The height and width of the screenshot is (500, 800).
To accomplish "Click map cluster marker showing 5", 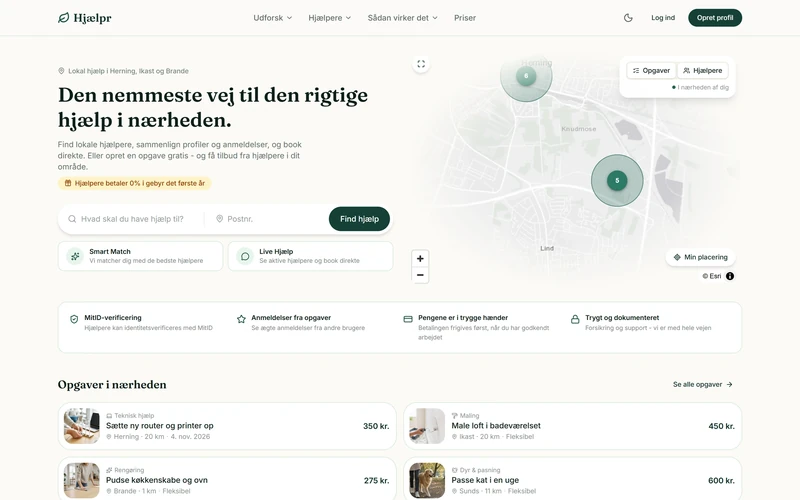I will coord(617,181).
